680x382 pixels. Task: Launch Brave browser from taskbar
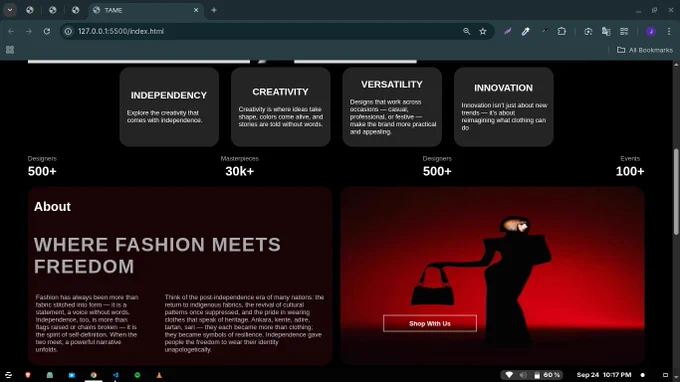point(28,375)
